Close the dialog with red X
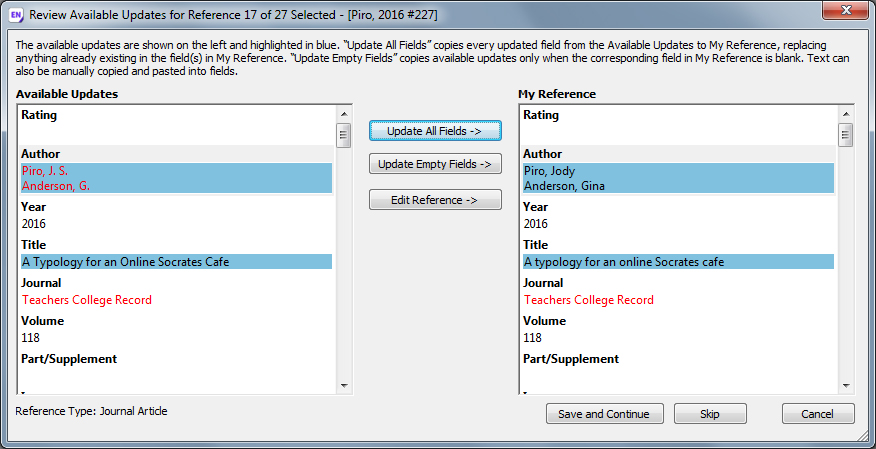 845,11
